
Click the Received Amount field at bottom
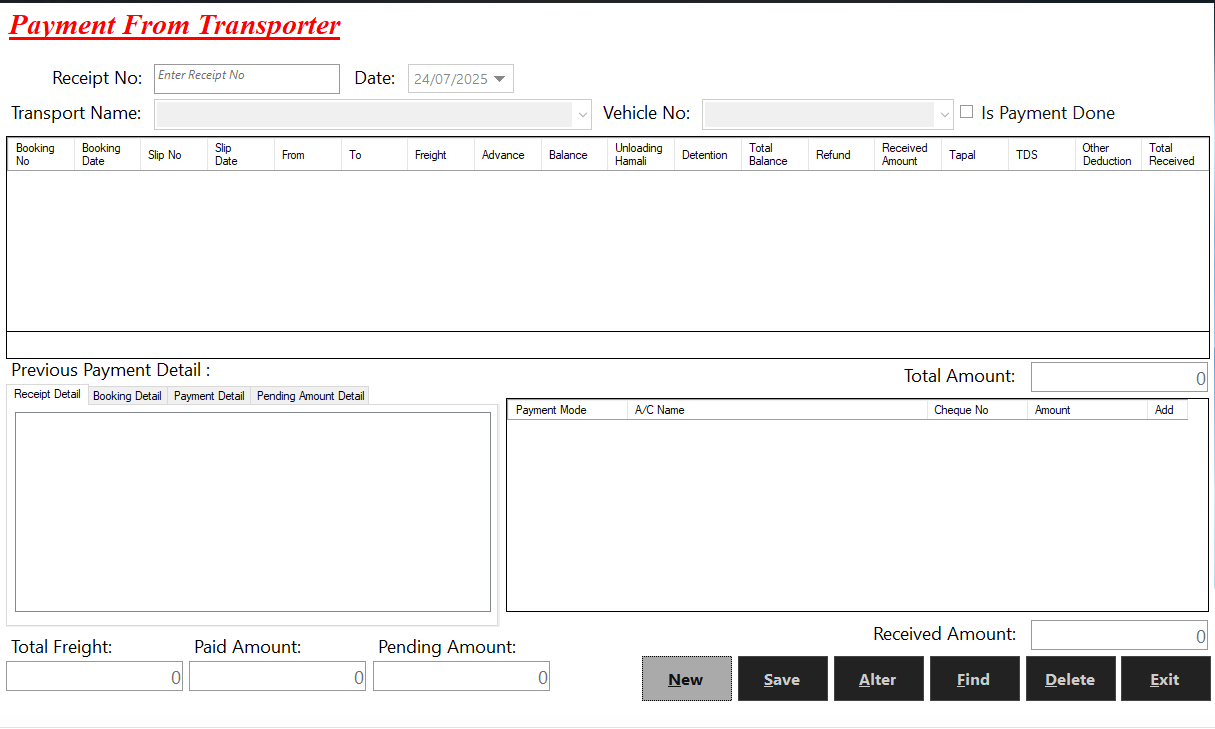tap(1118, 636)
